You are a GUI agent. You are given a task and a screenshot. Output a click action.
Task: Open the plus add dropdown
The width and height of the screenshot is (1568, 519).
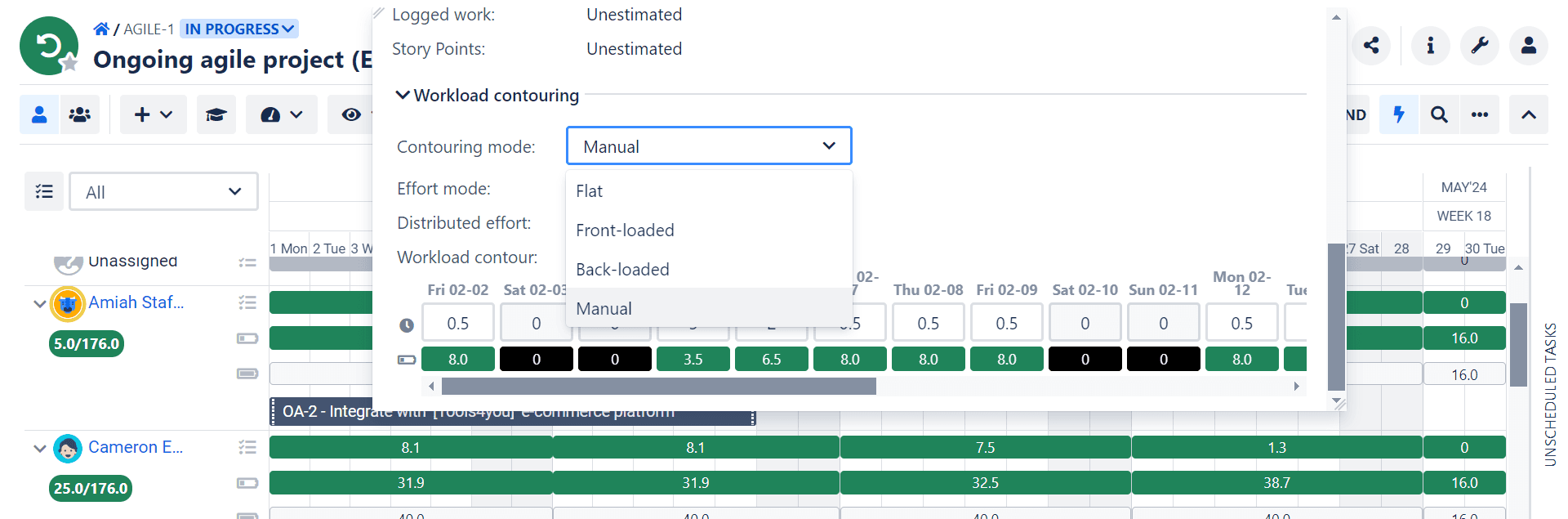pos(154,114)
